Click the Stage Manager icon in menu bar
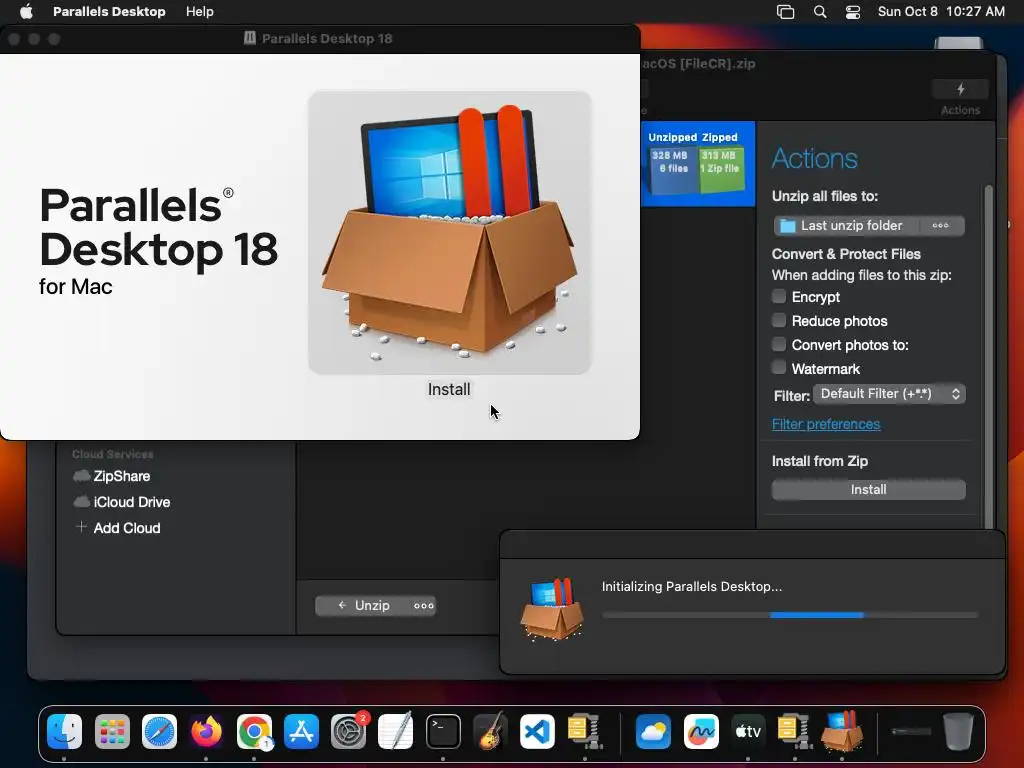The height and width of the screenshot is (768, 1024). click(x=785, y=12)
